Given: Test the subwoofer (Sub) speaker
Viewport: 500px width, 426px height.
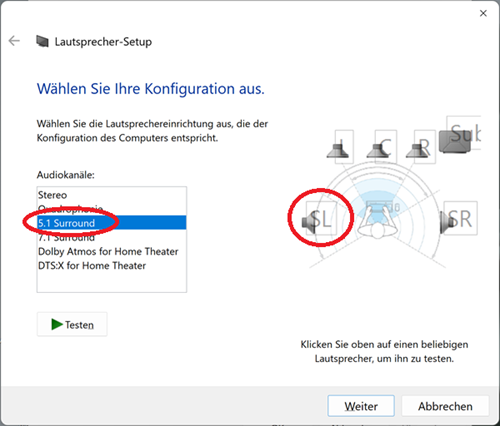Looking at the screenshot, I should tap(460, 136).
